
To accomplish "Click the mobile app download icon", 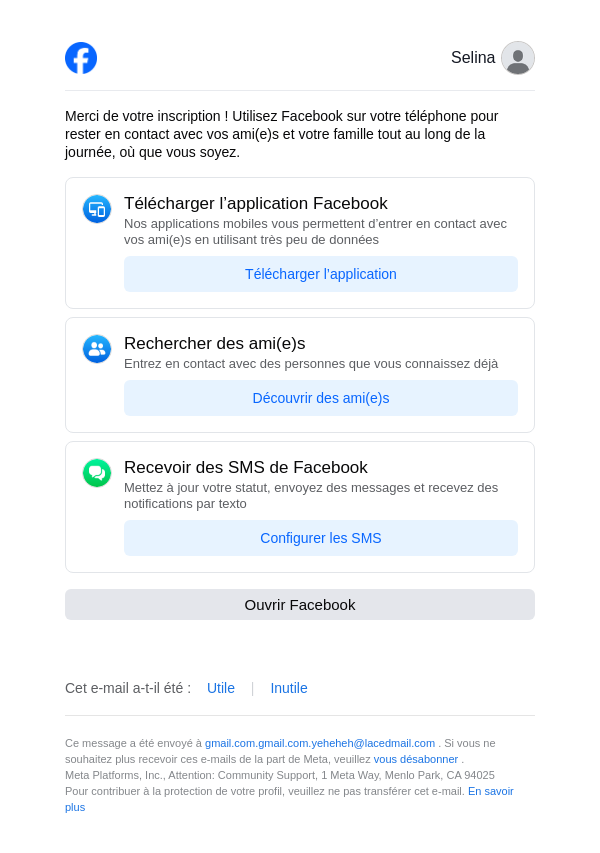I will [x=97, y=209].
